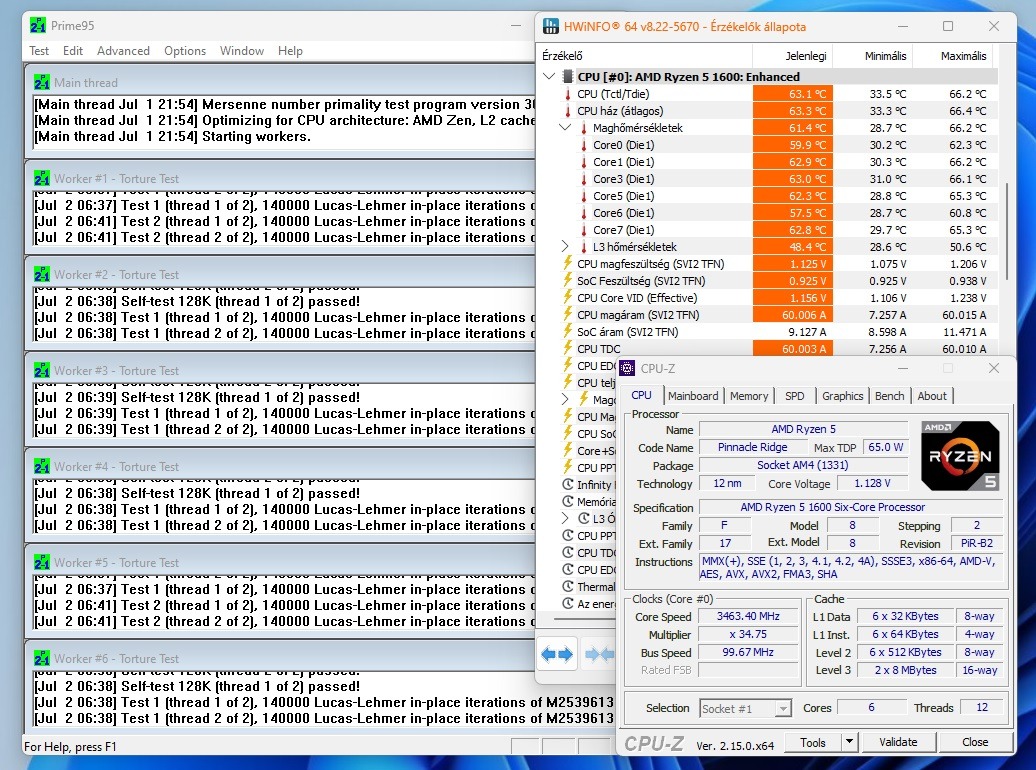Click the HWiNFO vertical scrollbar thumb
This screenshot has height=770, width=1036.
(1006, 231)
